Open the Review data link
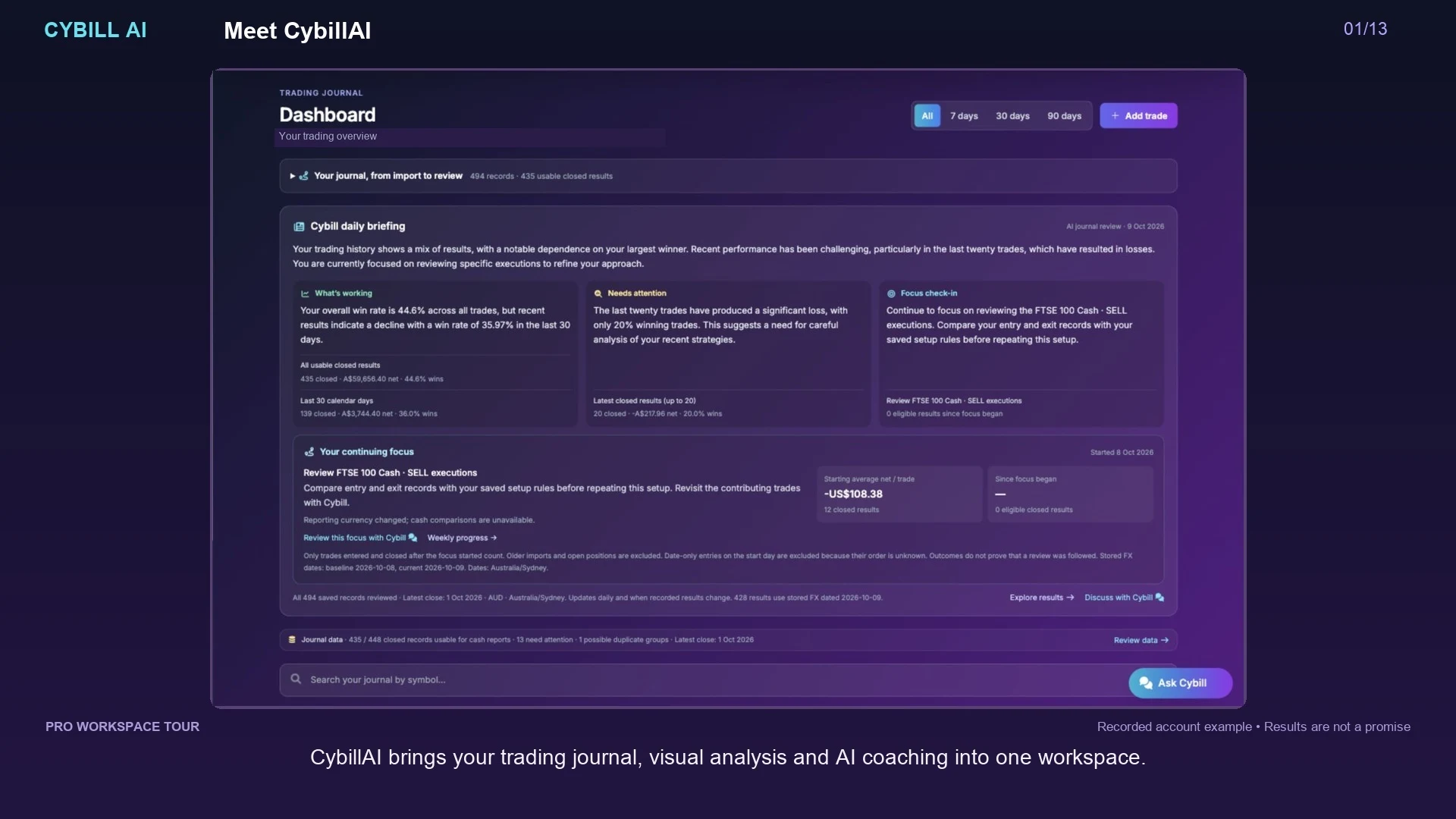1456x819 pixels. (x=1141, y=641)
